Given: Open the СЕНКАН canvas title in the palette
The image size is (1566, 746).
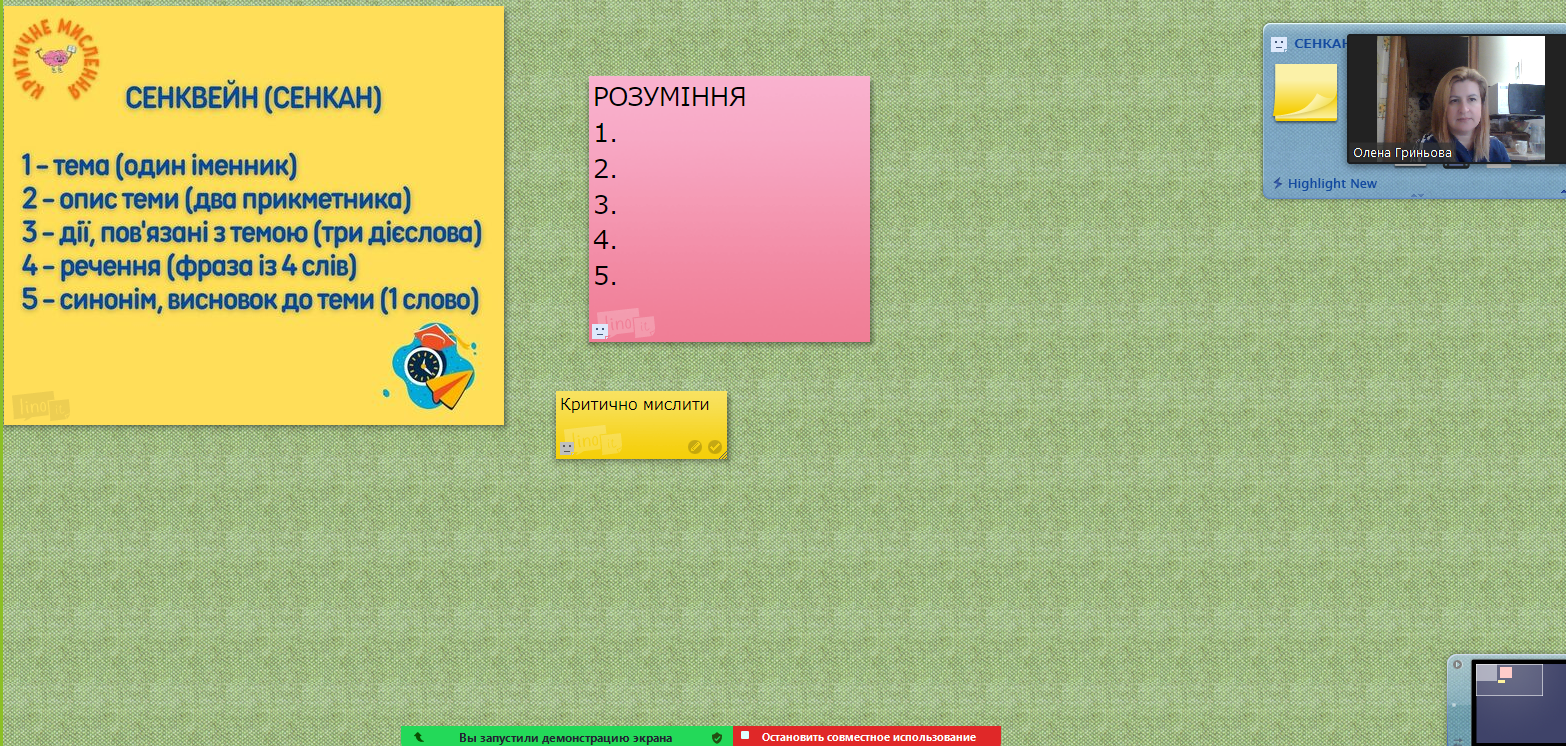Looking at the screenshot, I should 1319,44.
